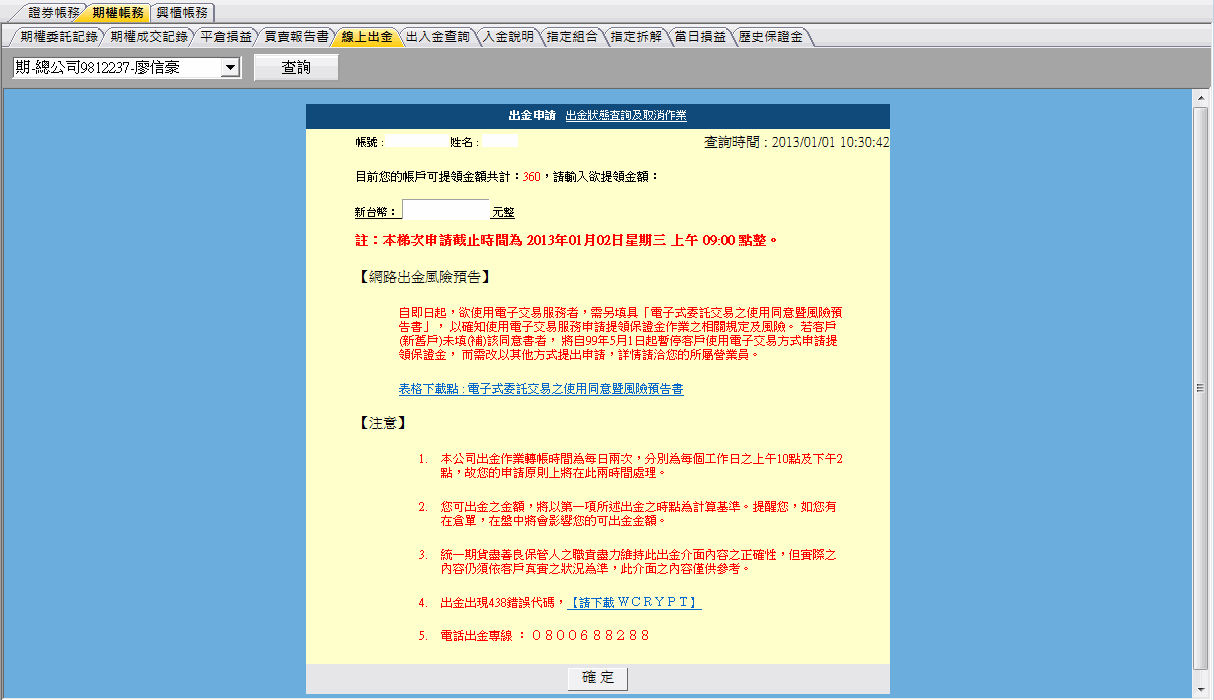The height and width of the screenshot is (700, 1214).
Task: Open the 歷史保證金 tab
Action: [770, 37]
